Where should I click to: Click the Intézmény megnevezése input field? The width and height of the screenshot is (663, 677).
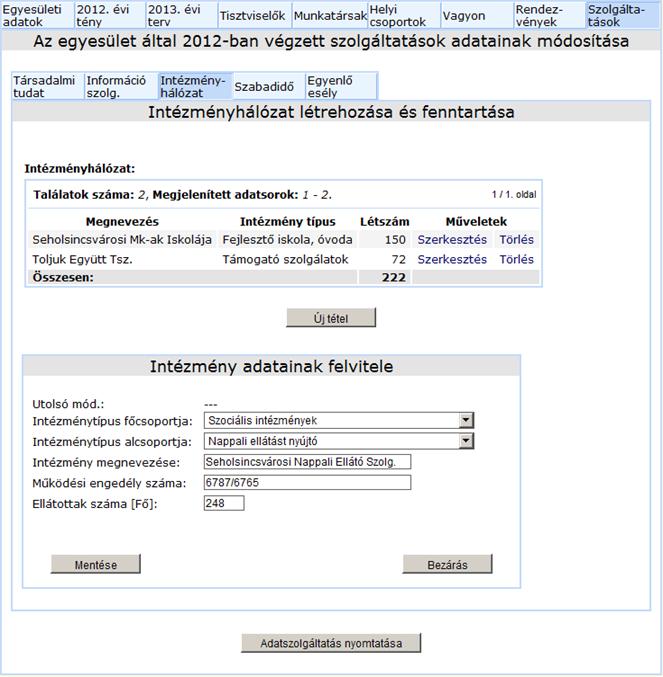click(307, 462)
